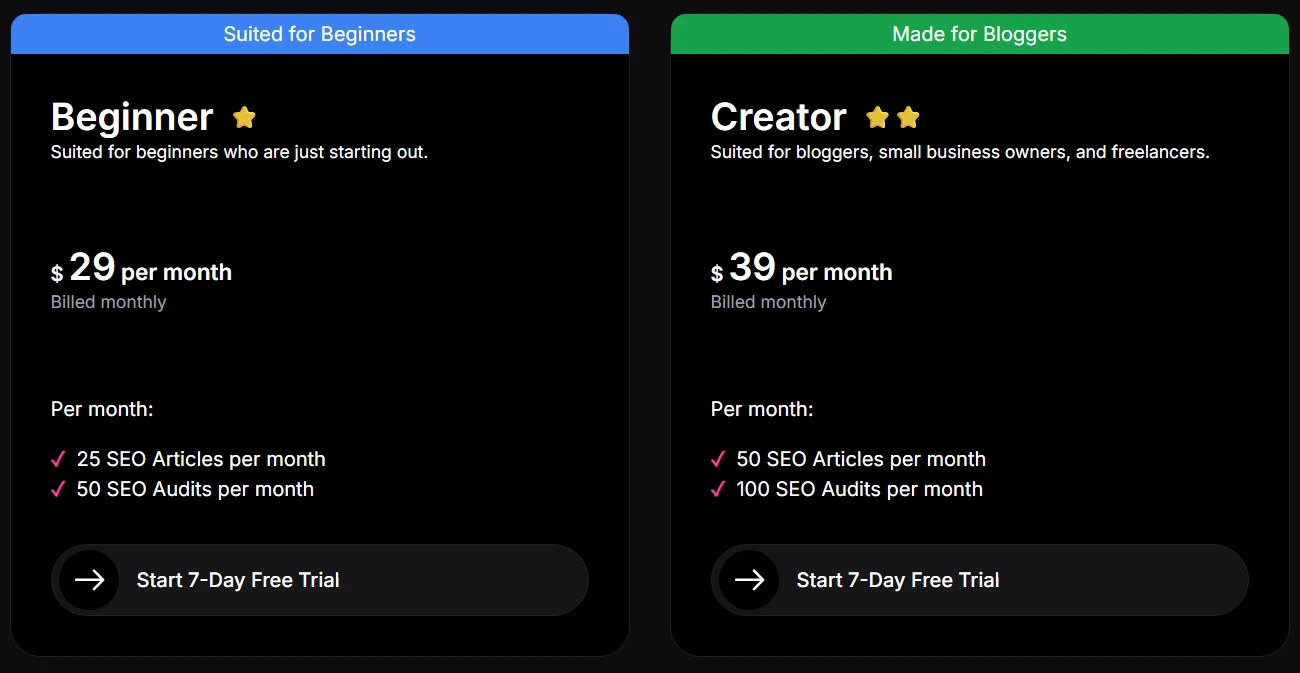Select the Suited for Beginners banner
1300x673 pixels.
[x=319, y=33]
